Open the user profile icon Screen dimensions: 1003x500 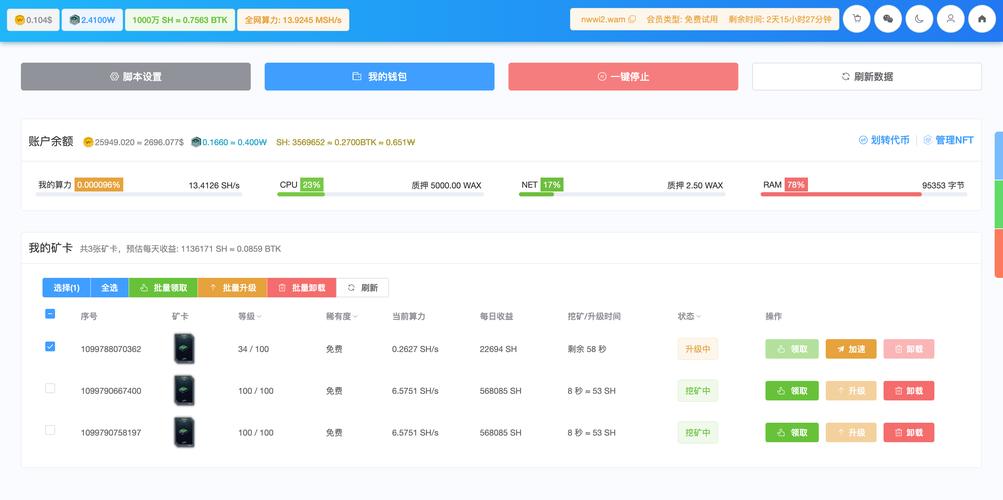951,19
